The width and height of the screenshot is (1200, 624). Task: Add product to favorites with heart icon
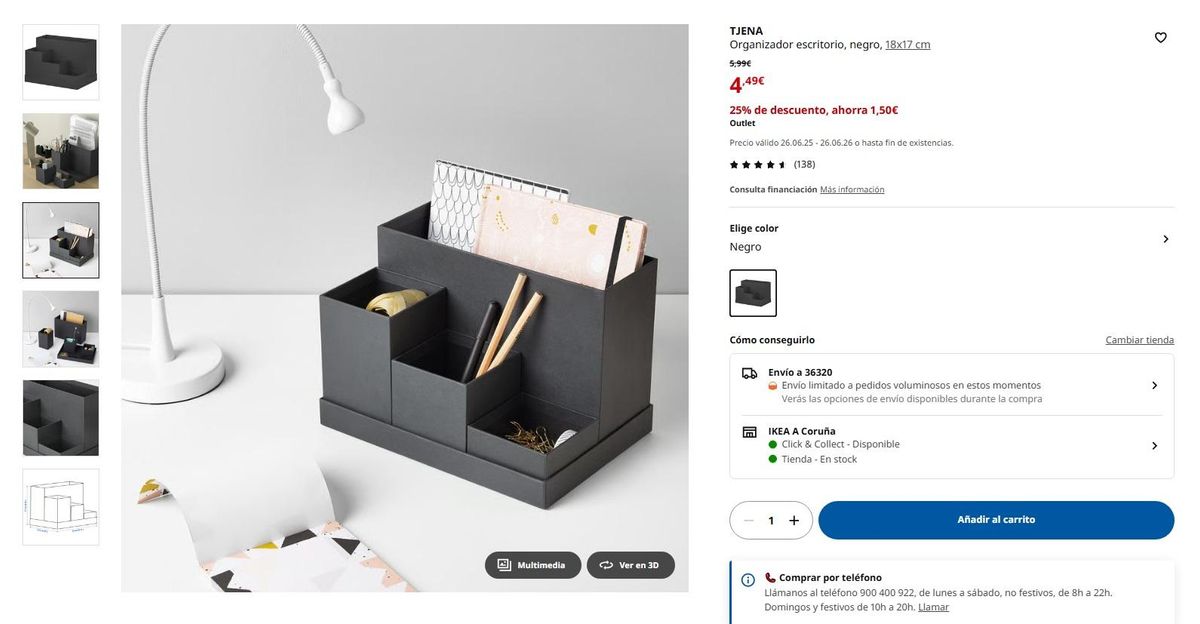pos(1160,38)
